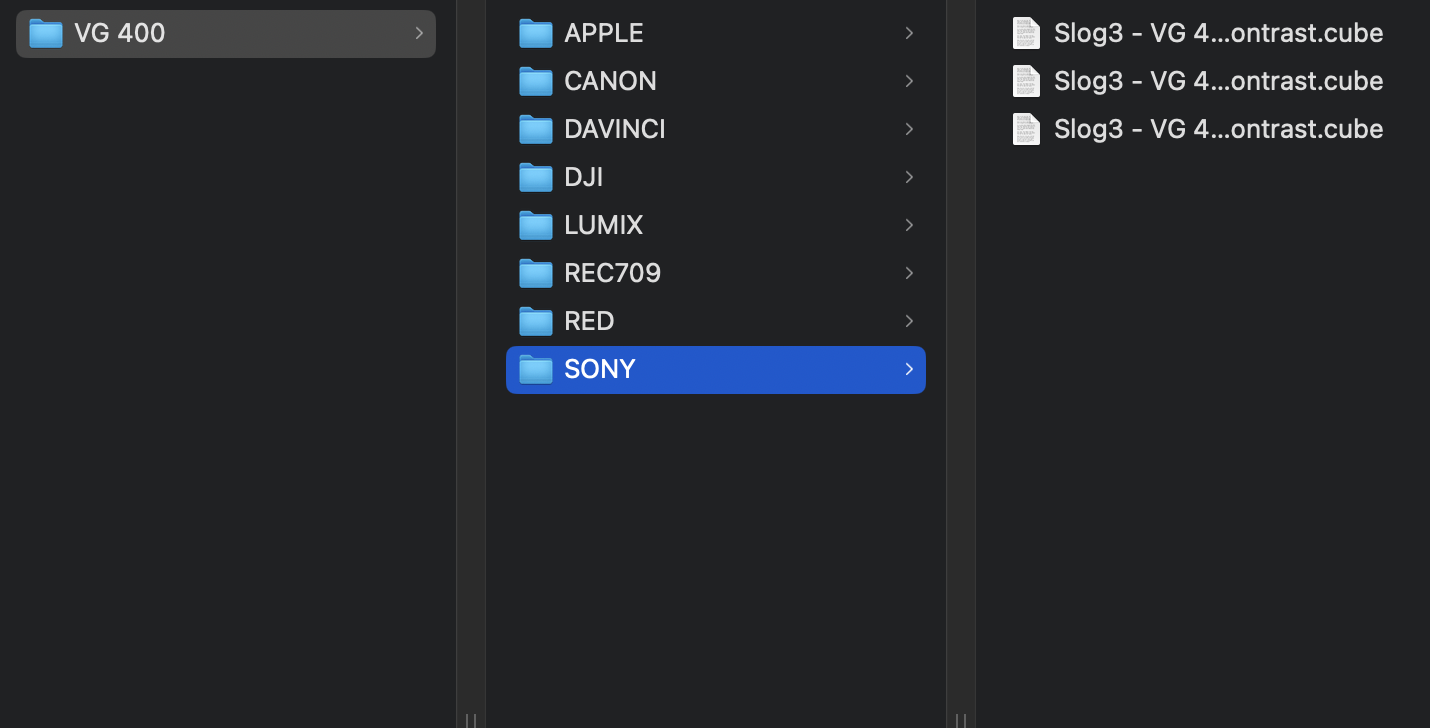Image resolution: width=1430 pixels, height=728 pixels.
Task: Expand DAVINCI with its right chevron
Action: [x=909, y=129]
